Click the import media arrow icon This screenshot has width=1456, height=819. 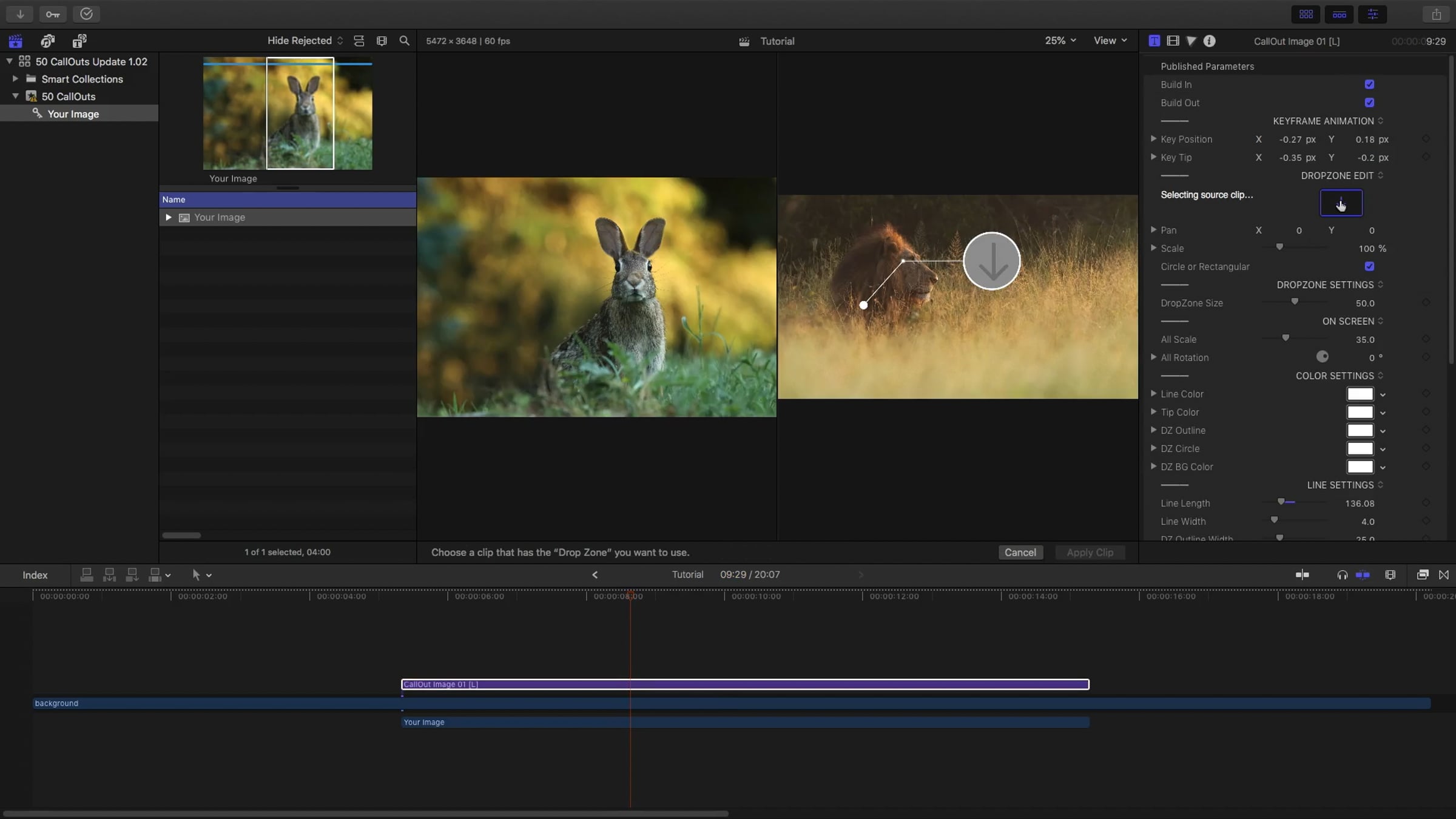(x=20, y=14)
